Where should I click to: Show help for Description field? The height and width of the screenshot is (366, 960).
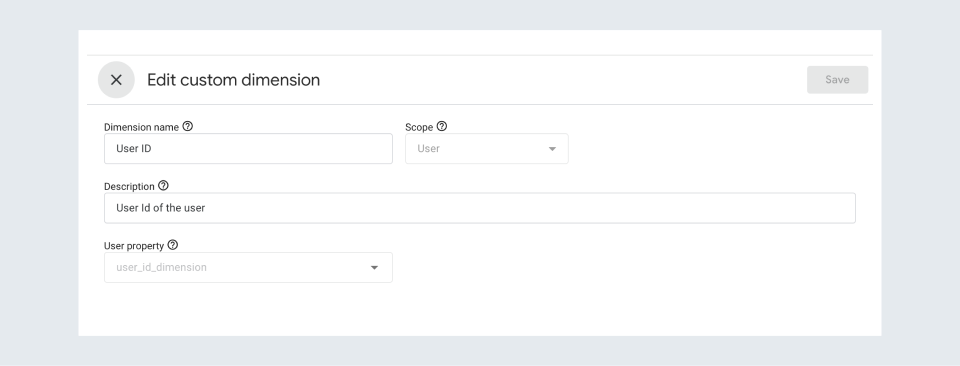pos(163,185)
